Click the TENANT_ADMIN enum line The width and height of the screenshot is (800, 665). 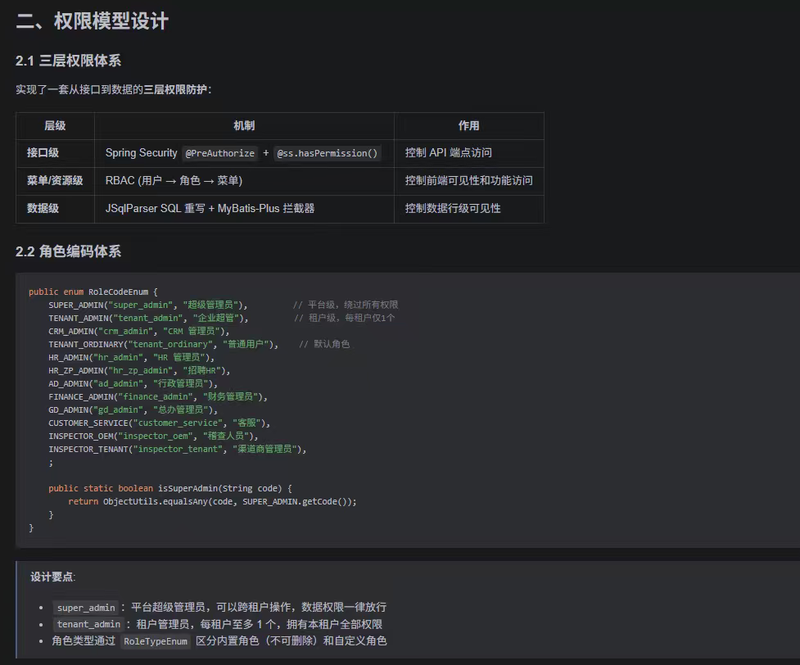pyautogui.click(x=148, y=318)
